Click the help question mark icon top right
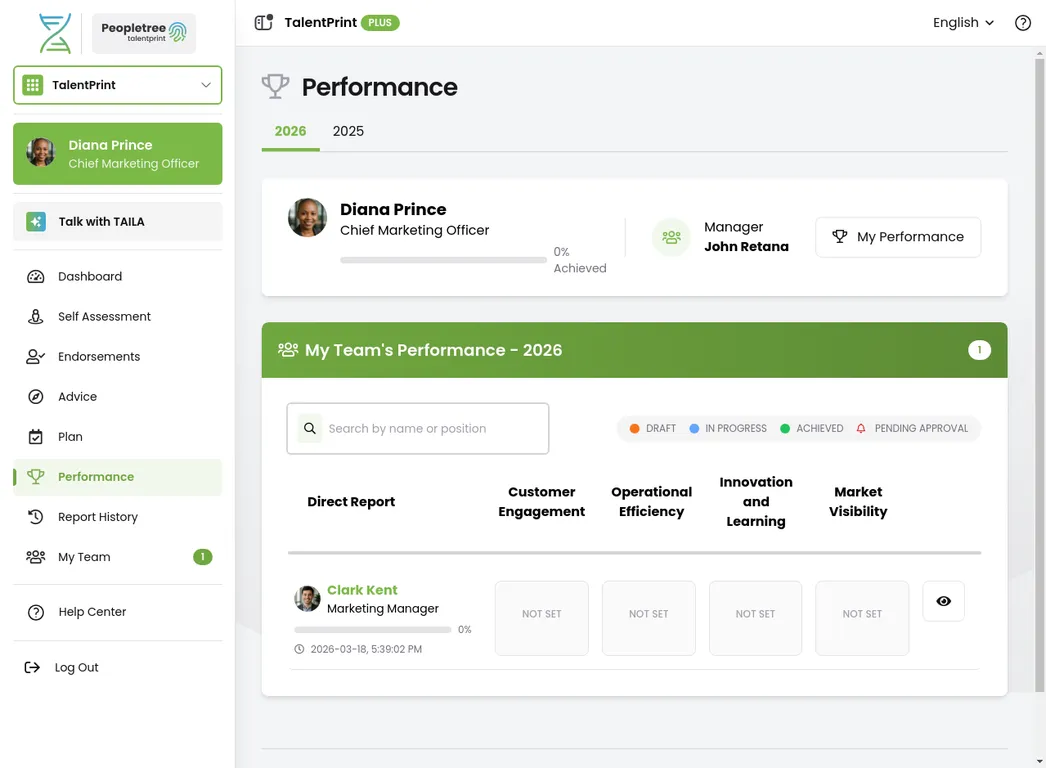1046x768 pixels. click(1023, 23)
